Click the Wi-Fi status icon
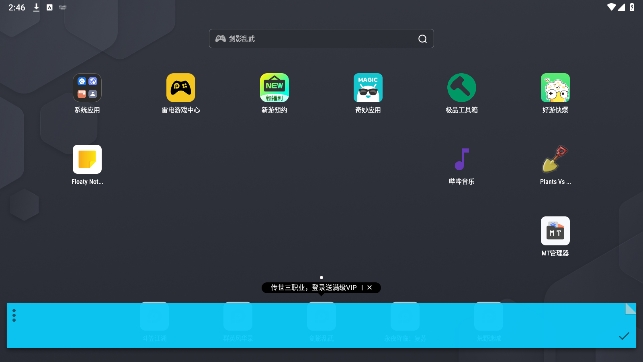This screenshot has width=643, height=362. [x=611, y=7]
